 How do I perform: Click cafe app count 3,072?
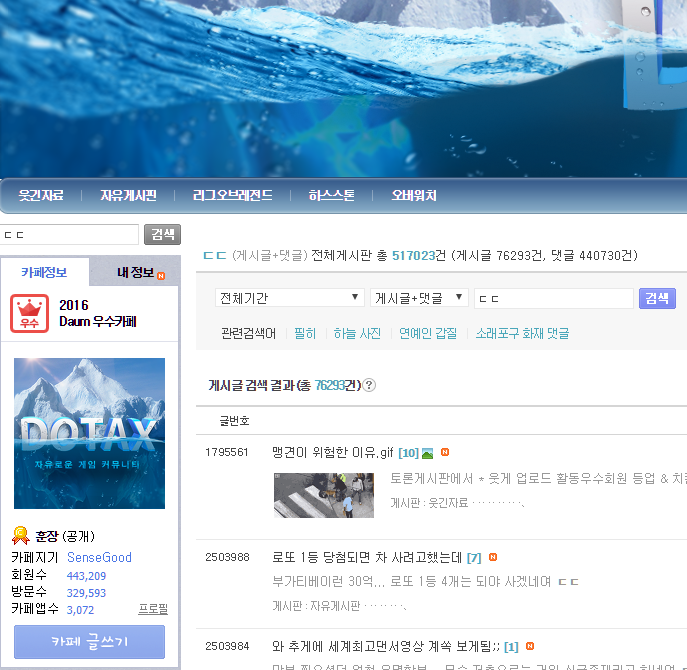click(80, 610)
